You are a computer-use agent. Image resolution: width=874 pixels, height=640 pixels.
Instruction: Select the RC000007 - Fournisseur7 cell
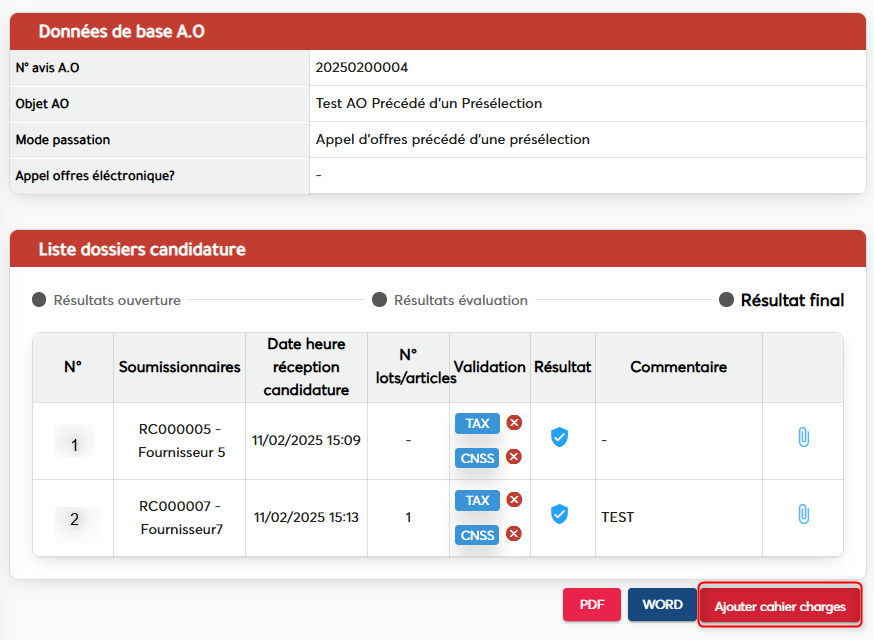coord(180,517)
